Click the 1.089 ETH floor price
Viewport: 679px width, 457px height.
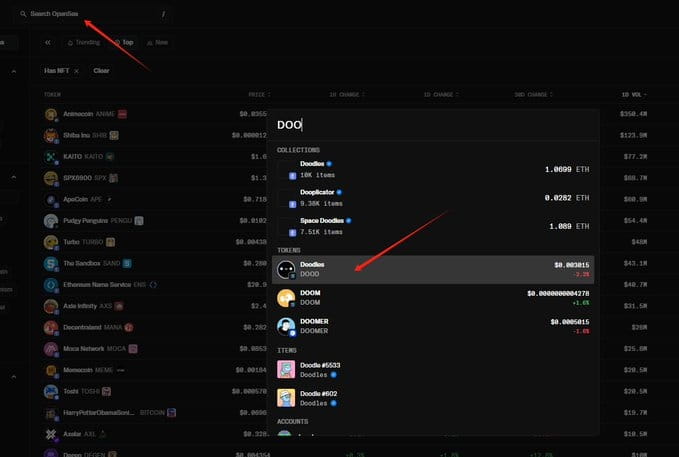click(x=569, y=227)
